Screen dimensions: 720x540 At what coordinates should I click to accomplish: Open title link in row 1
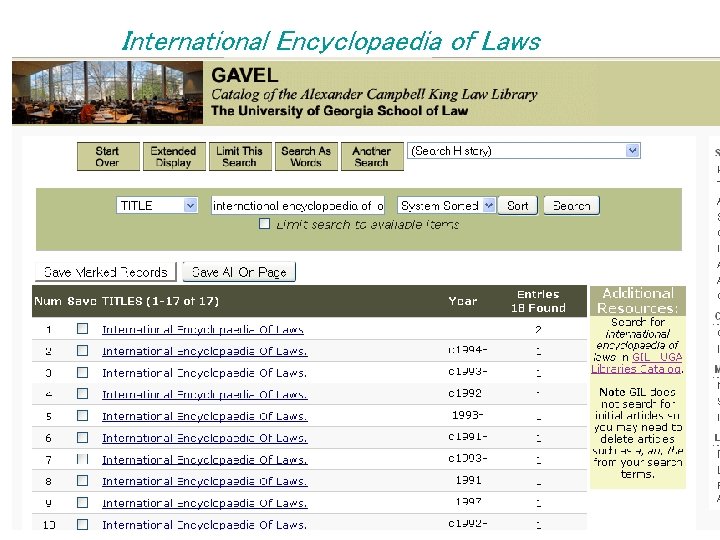[x=203, y=330]
